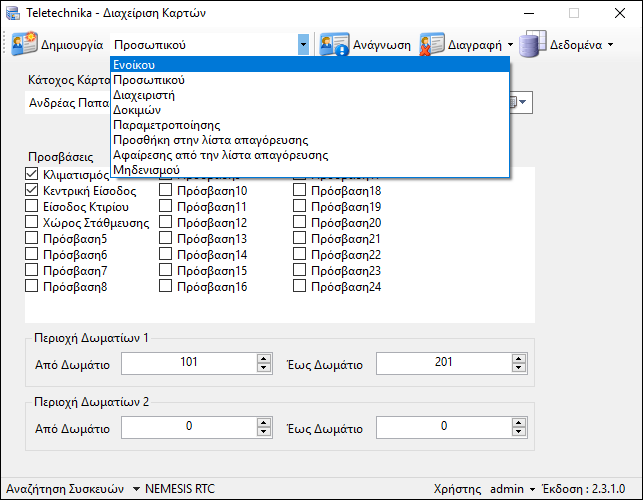
Task: Tick the Χώρος Στάθμευσης checkbox
Action: click(31, 223)
